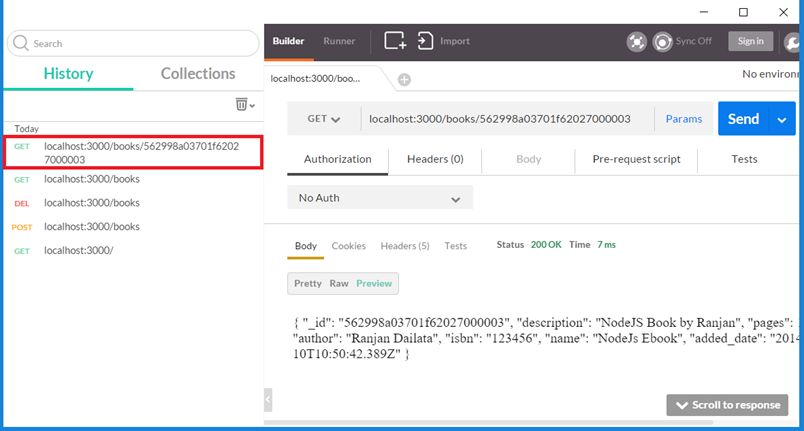Minimize the Postman window
The image size is (804, 431).
pyautogui.click(x=704, y=12)
